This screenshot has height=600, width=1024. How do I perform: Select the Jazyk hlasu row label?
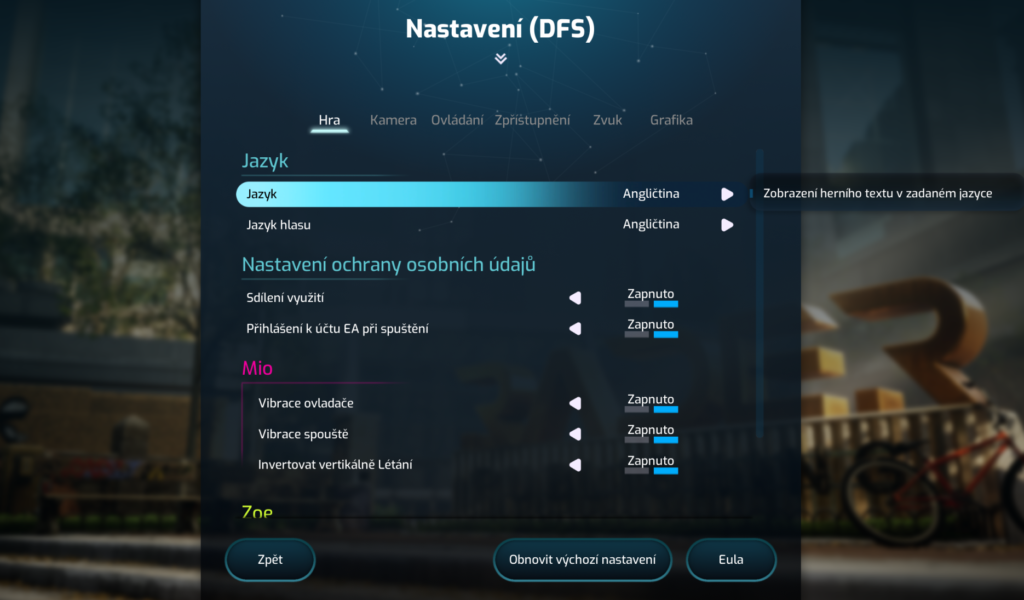pos(278,225)
